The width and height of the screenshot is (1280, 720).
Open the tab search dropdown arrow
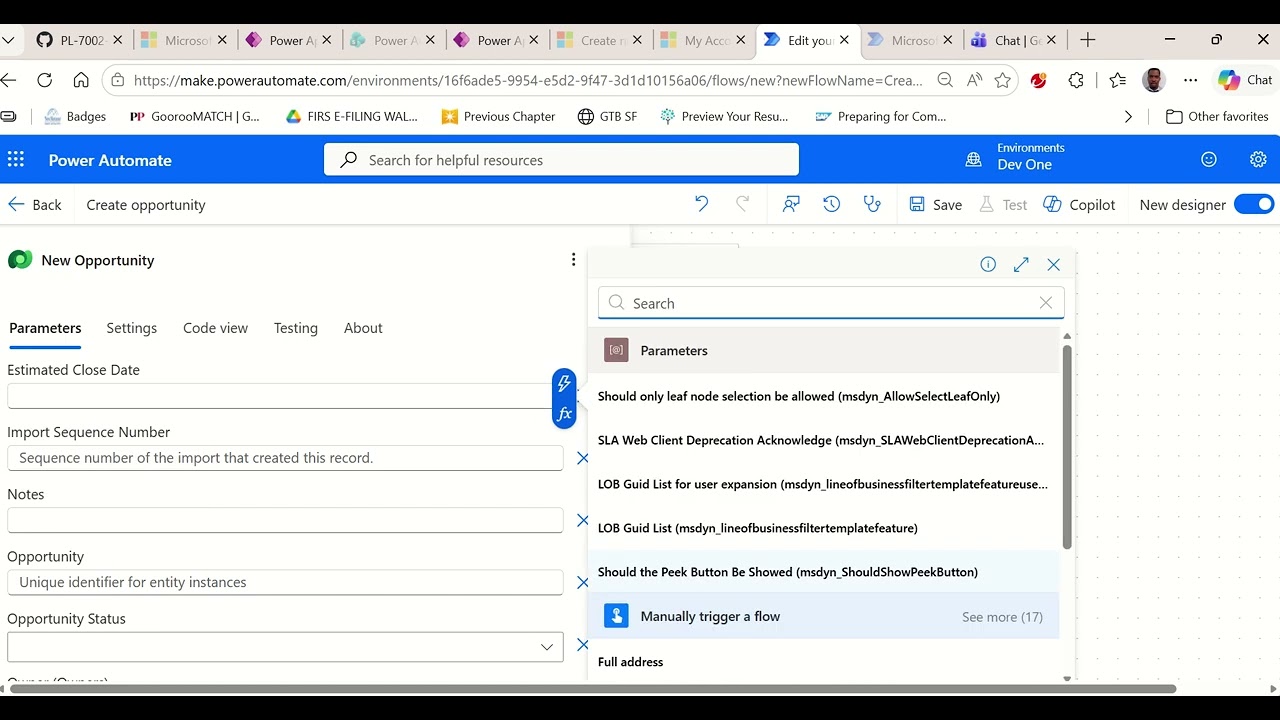click(8, 40)
